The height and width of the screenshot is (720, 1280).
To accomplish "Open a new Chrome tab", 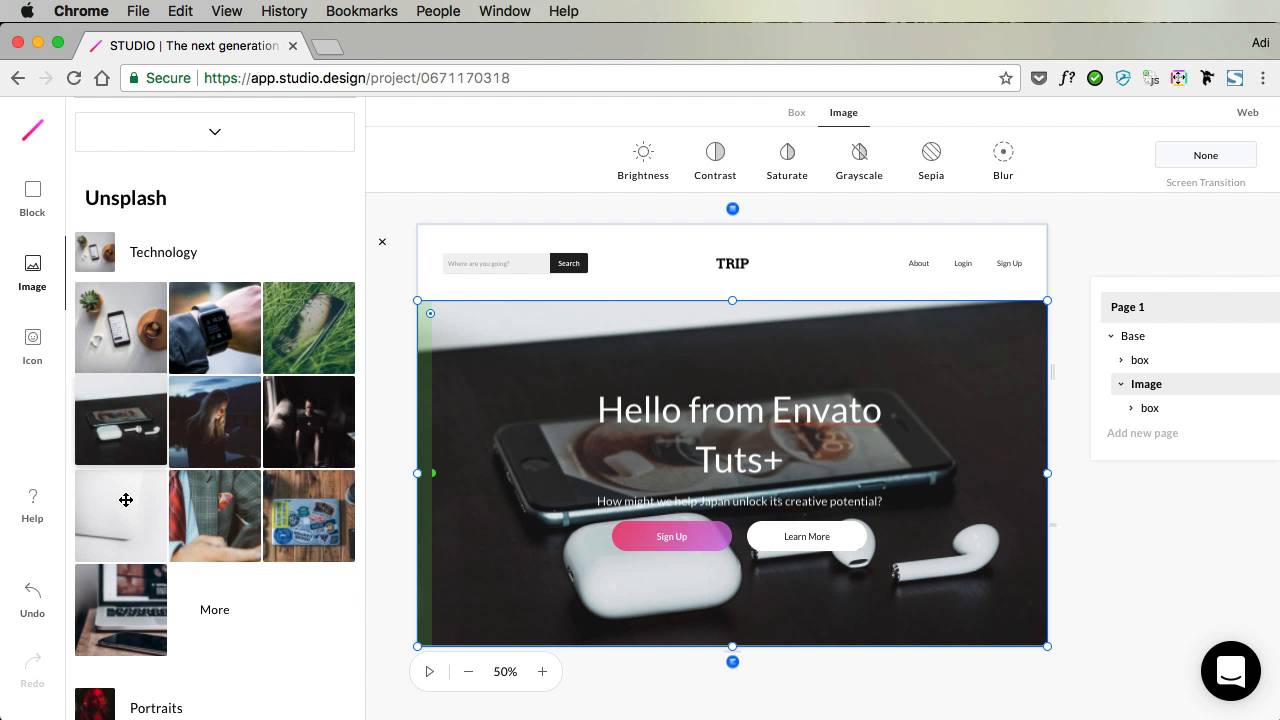I will pyautogui.click(x=327, y=47).
